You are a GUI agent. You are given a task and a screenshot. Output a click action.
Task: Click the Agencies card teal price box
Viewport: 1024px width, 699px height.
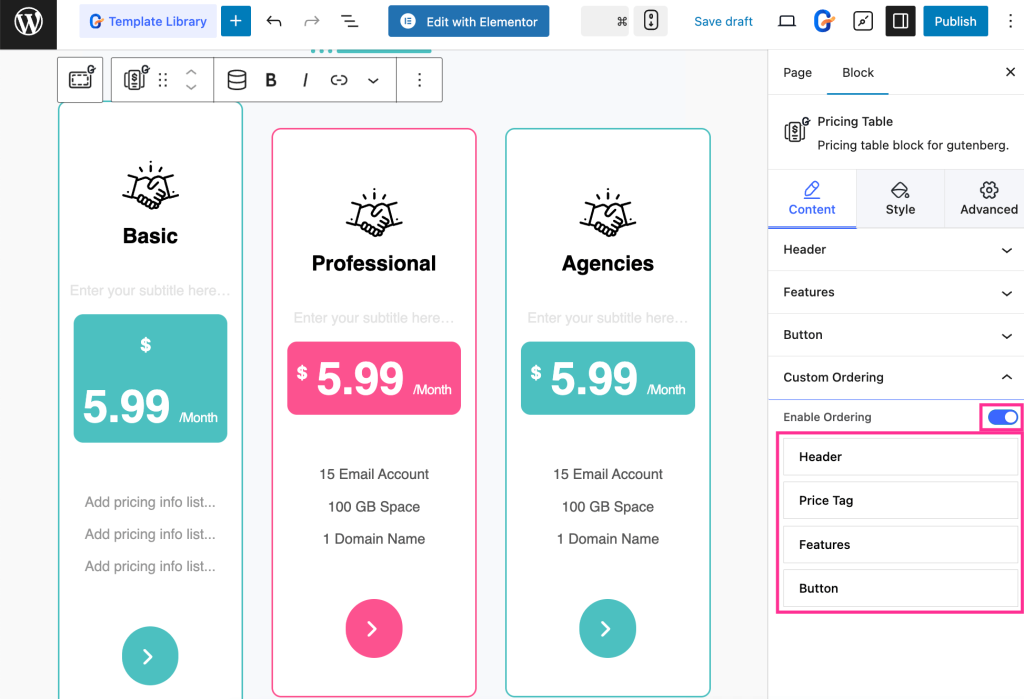coord(607,378)
